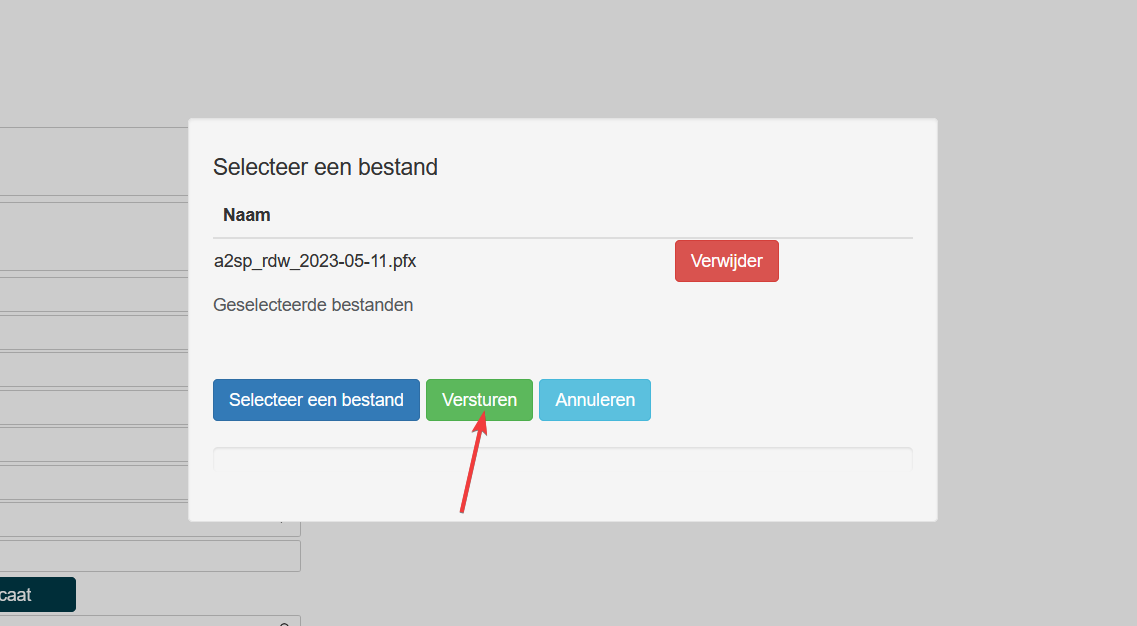1137x626 pixels.
Task: Focus the second tall text area in background
Action: [90, 235]
